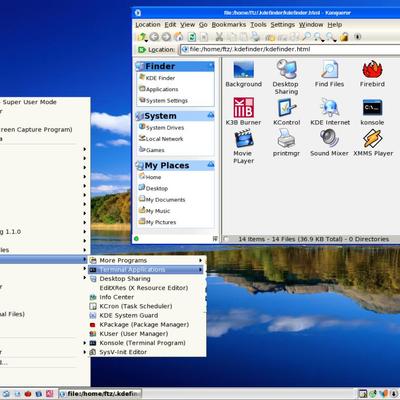This screenshot has height=400, width=400.
Task: Click the green status indicator in sidebar footer
Action: 136,239
